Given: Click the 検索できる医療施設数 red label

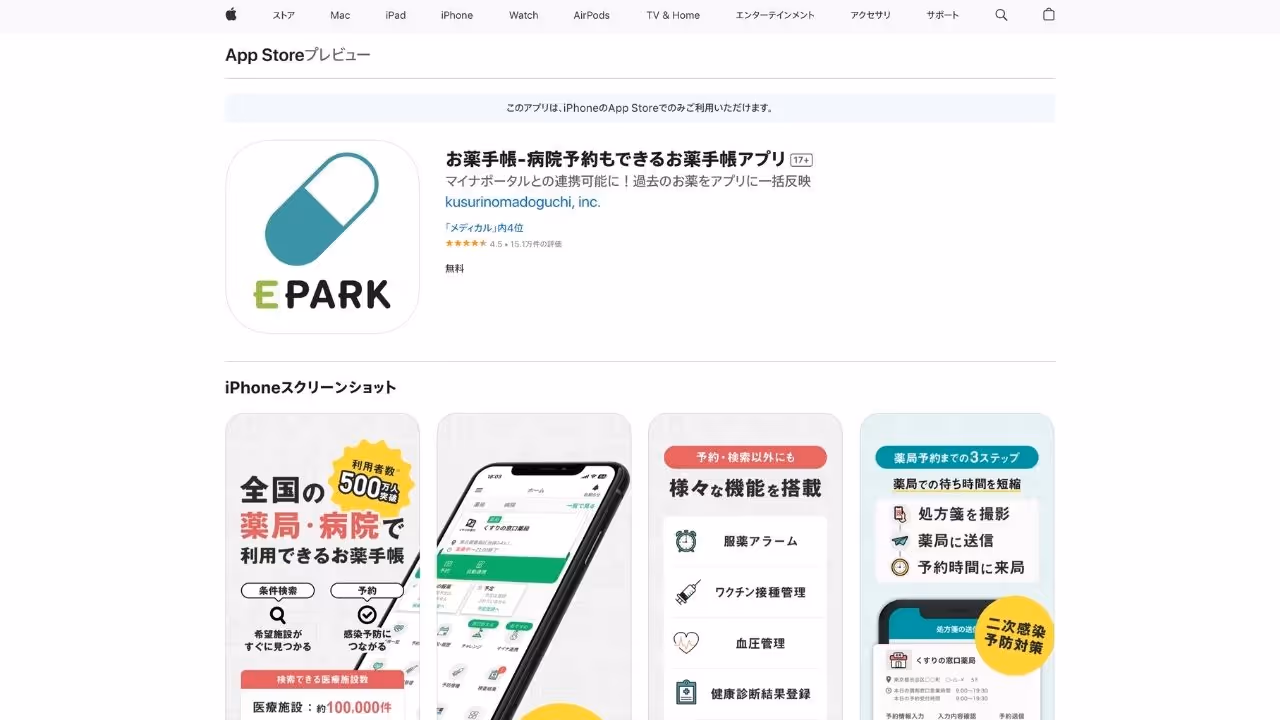Looking at the screenshot, I should 322,679.
